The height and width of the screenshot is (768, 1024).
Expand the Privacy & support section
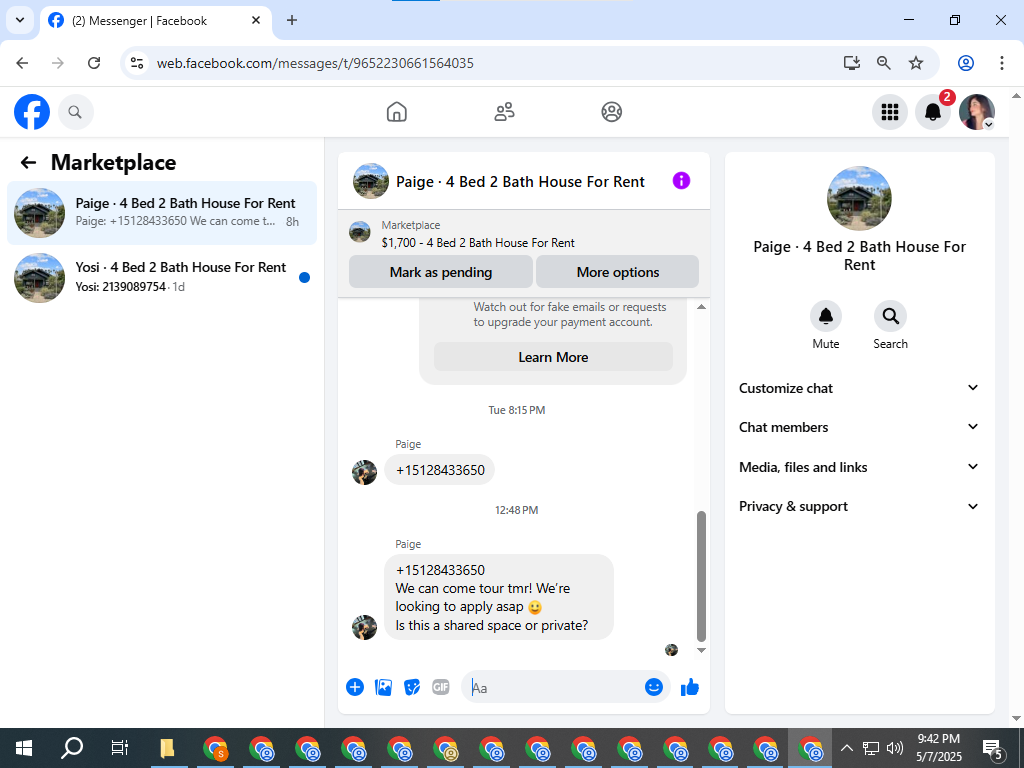coord(859,506)
